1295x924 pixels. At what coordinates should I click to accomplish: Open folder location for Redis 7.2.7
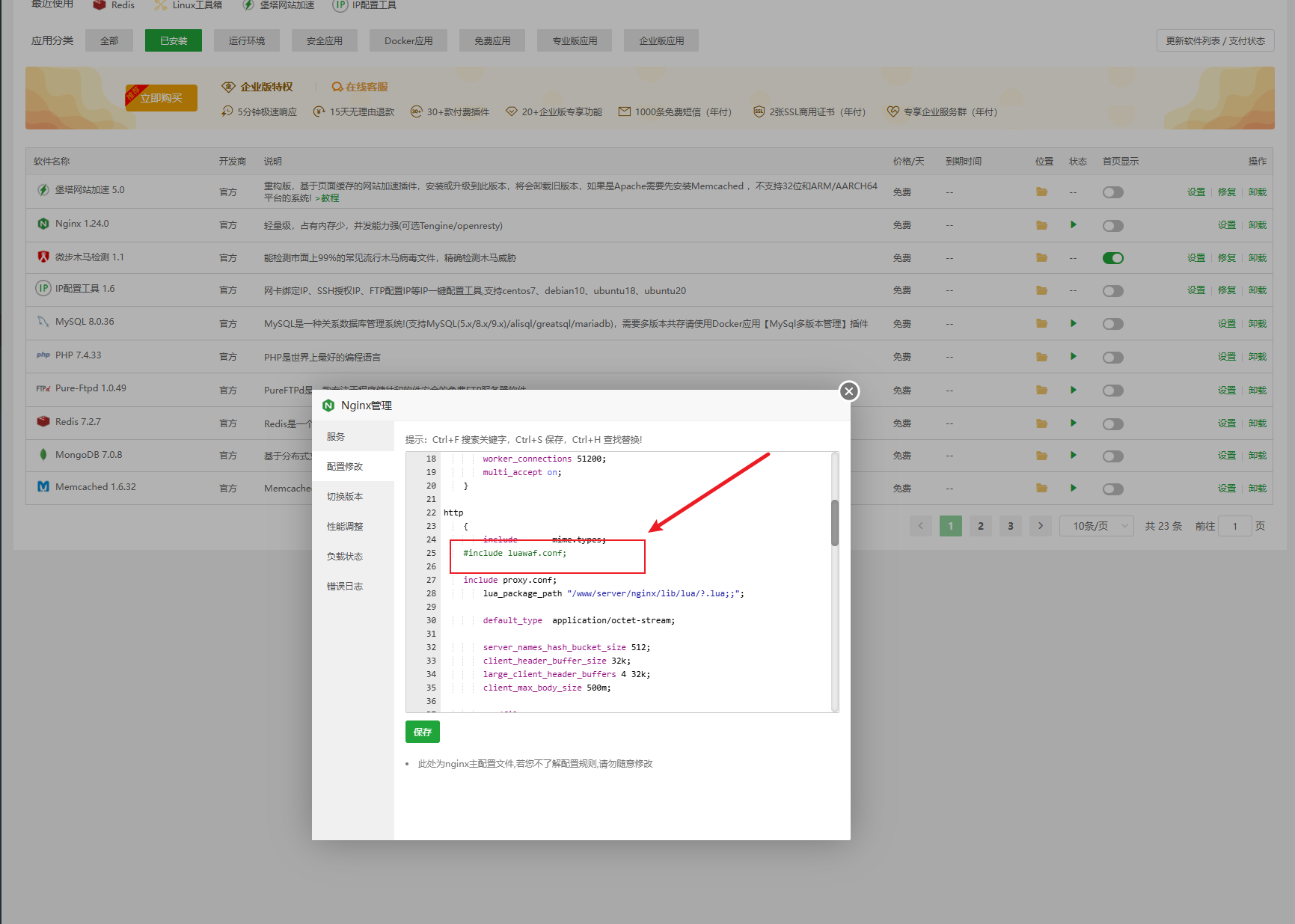coord(1041,423)
